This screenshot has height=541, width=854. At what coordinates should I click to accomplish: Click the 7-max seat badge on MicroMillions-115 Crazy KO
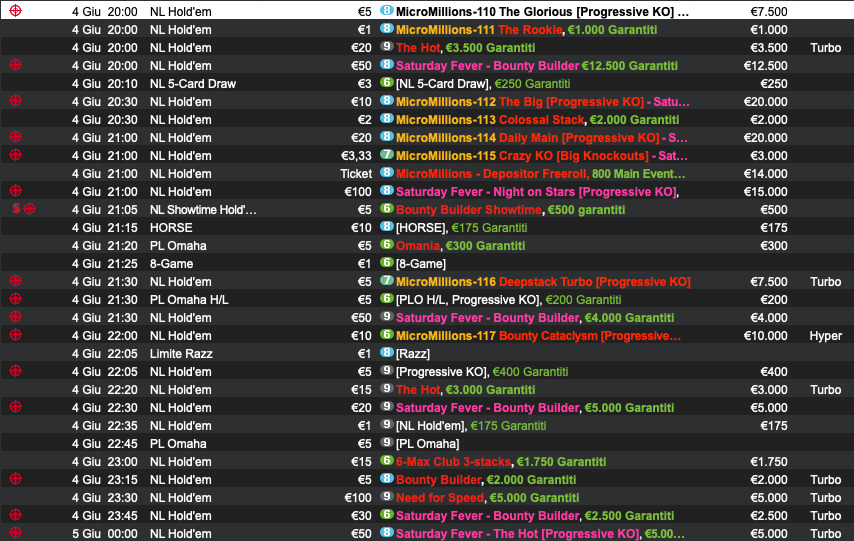387,154
